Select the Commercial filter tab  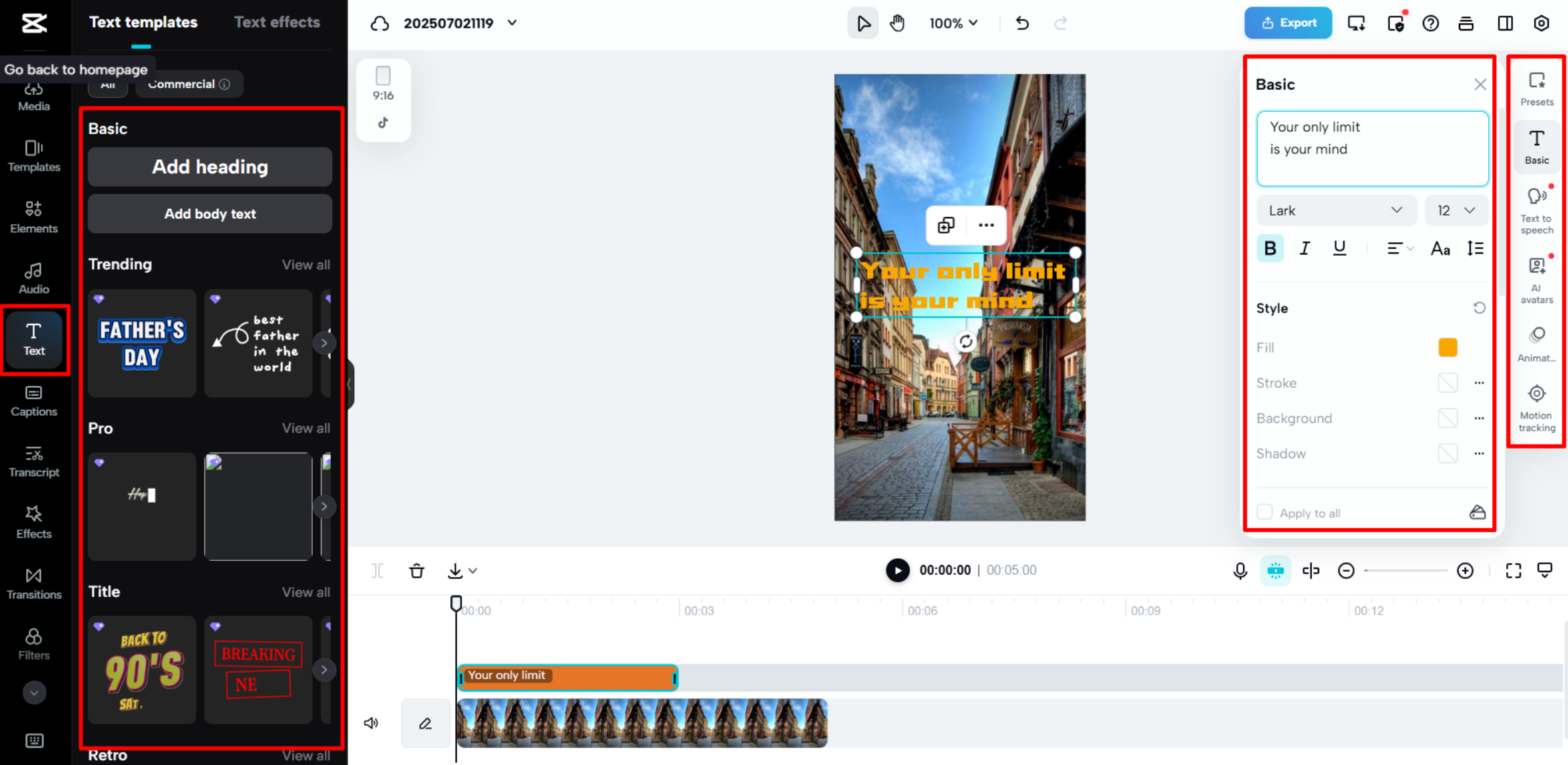tap(188, 84)
